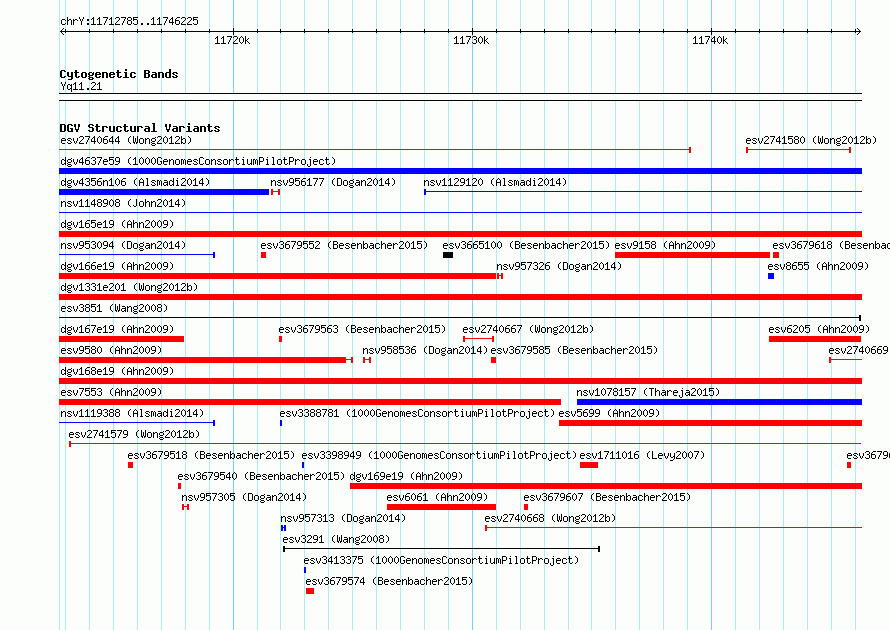Open dgv1331e201 (Wong2012b) label
Image resolution: width=890 pixels, height=630 pixels.
pos(129,287)
